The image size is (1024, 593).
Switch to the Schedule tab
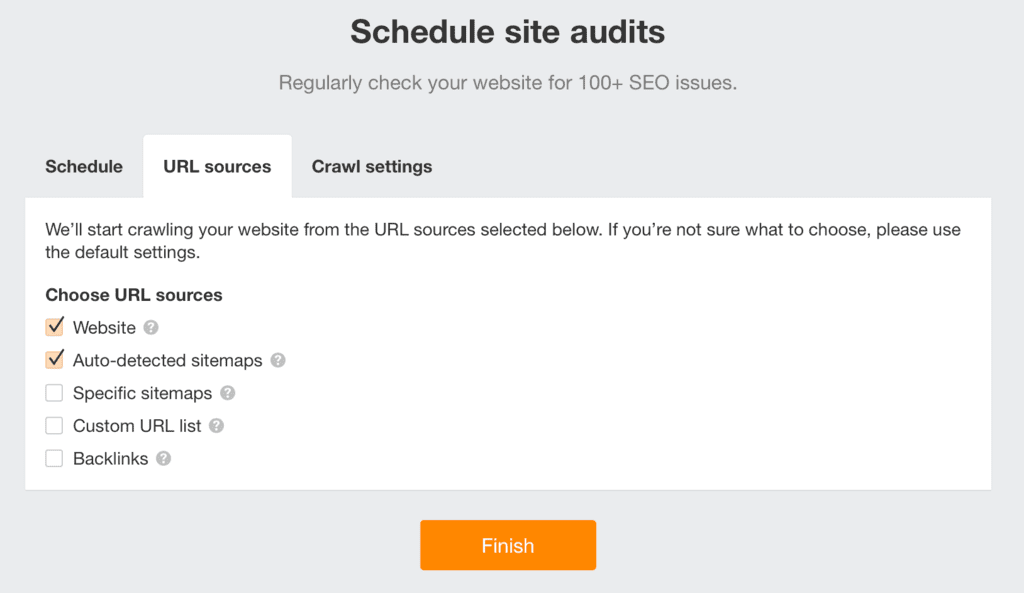[x=83, y=166]
